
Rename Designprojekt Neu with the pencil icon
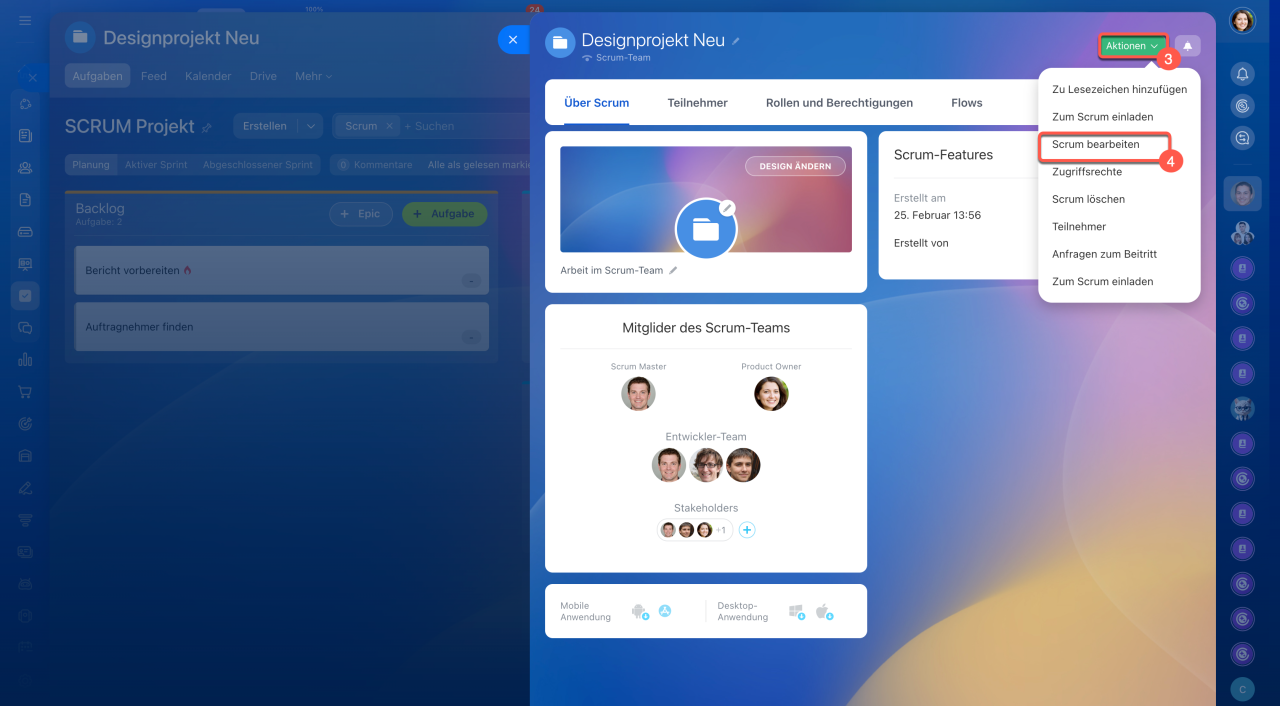[x=736, y=41]
